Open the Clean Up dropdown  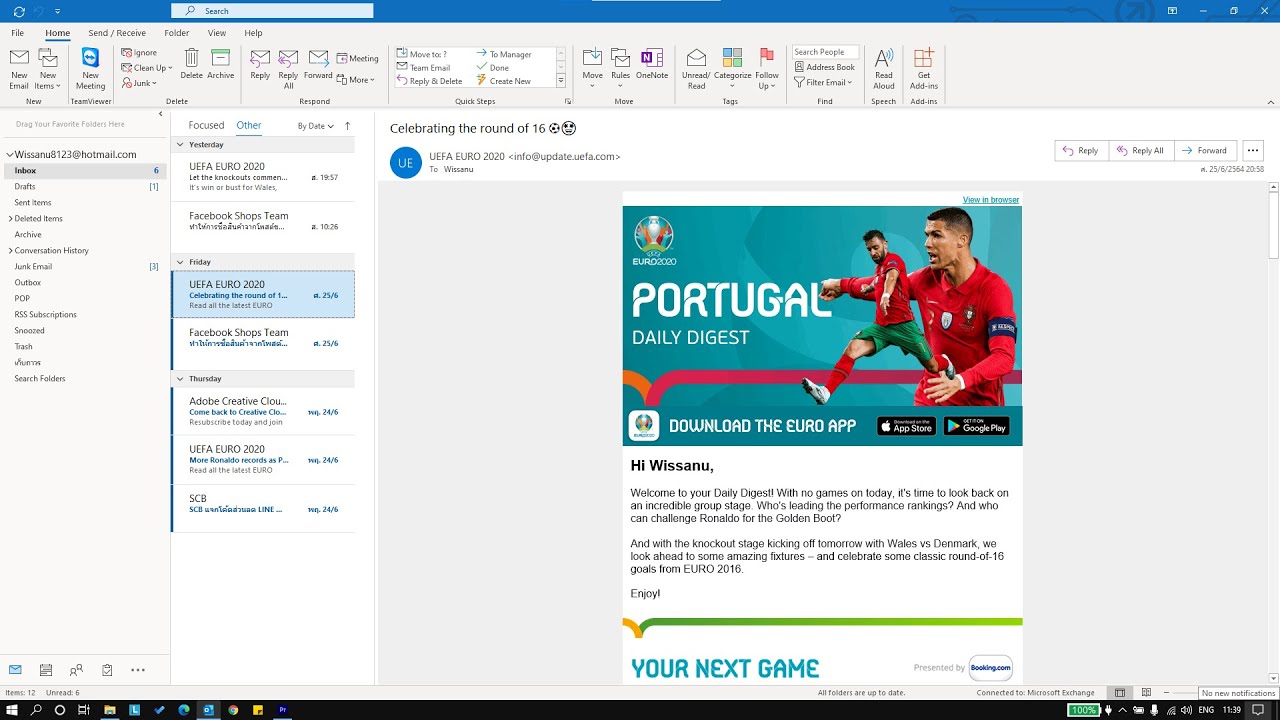point(147,68)
